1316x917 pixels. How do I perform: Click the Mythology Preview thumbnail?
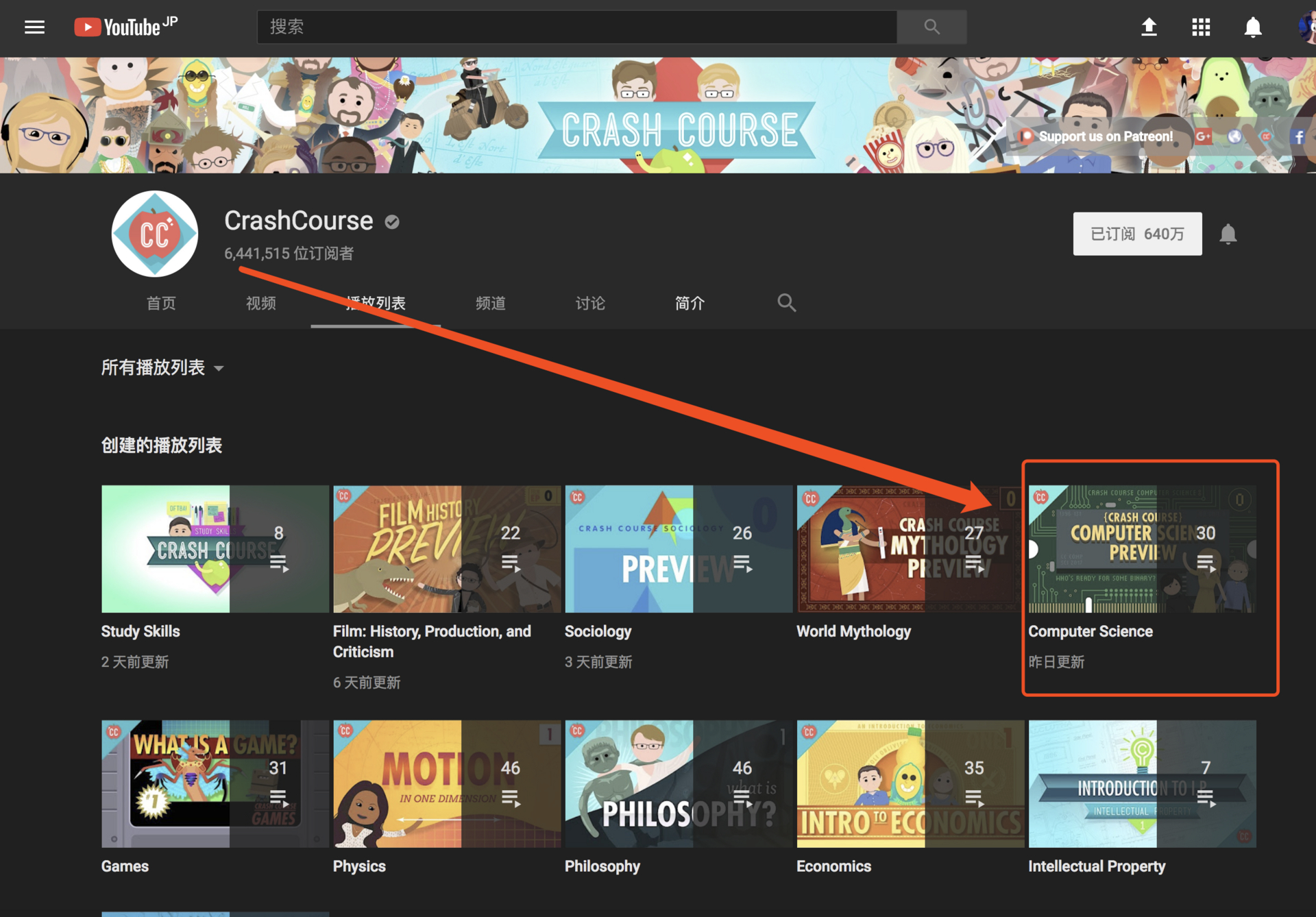[910, 549]
